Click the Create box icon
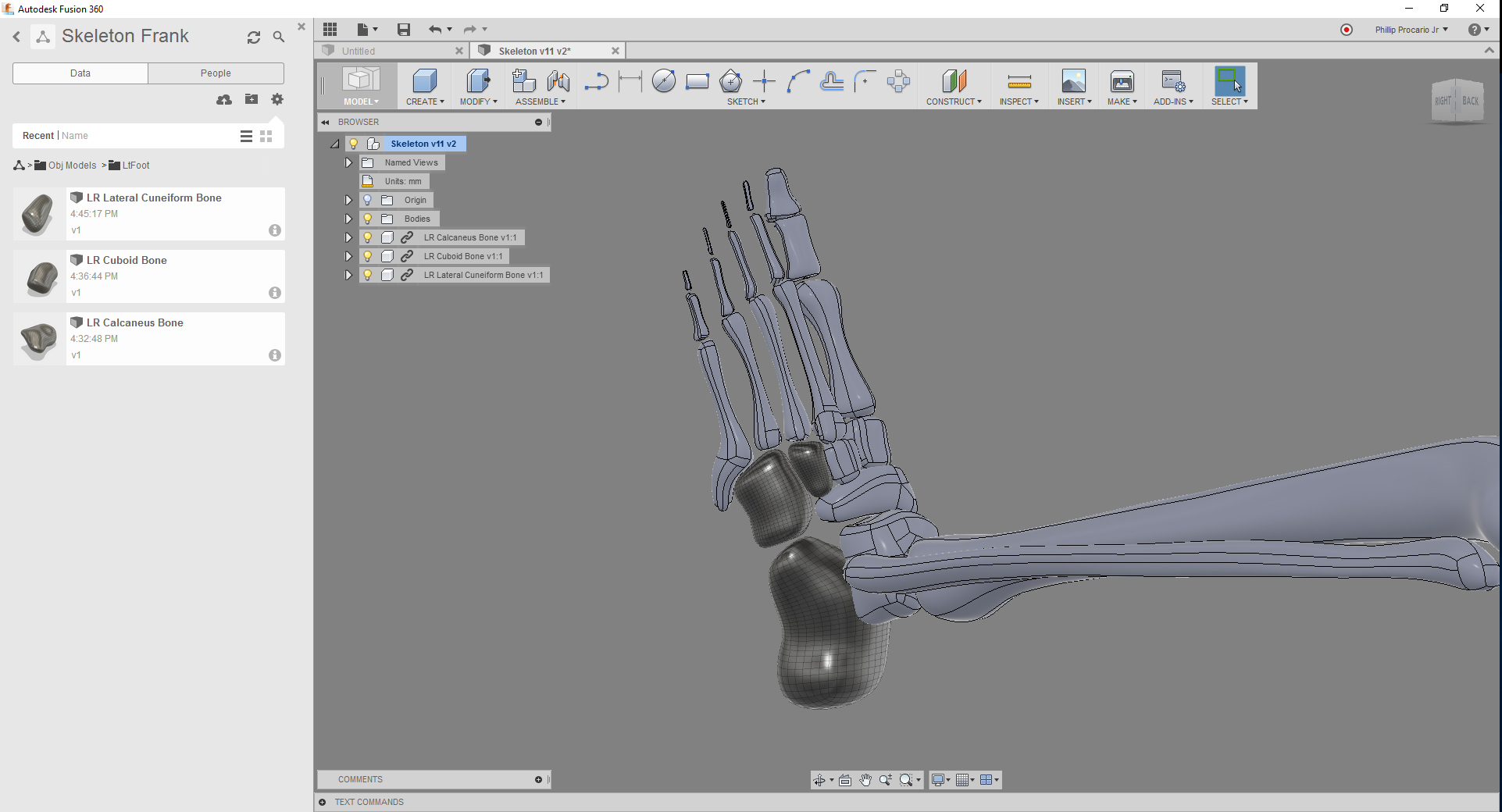1502x812 pixels. point(425,81)
